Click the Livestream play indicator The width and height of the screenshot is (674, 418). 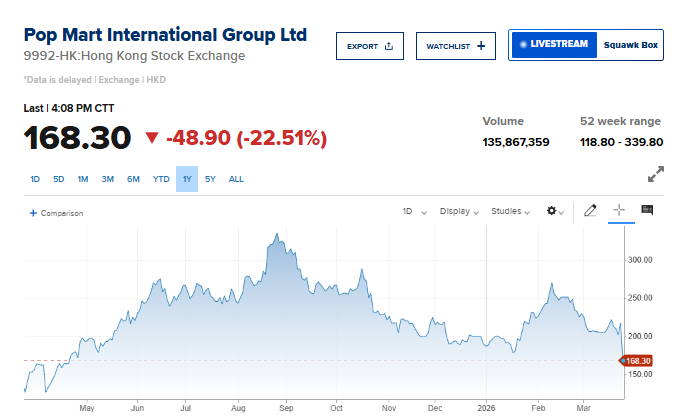tap(521, 45)
